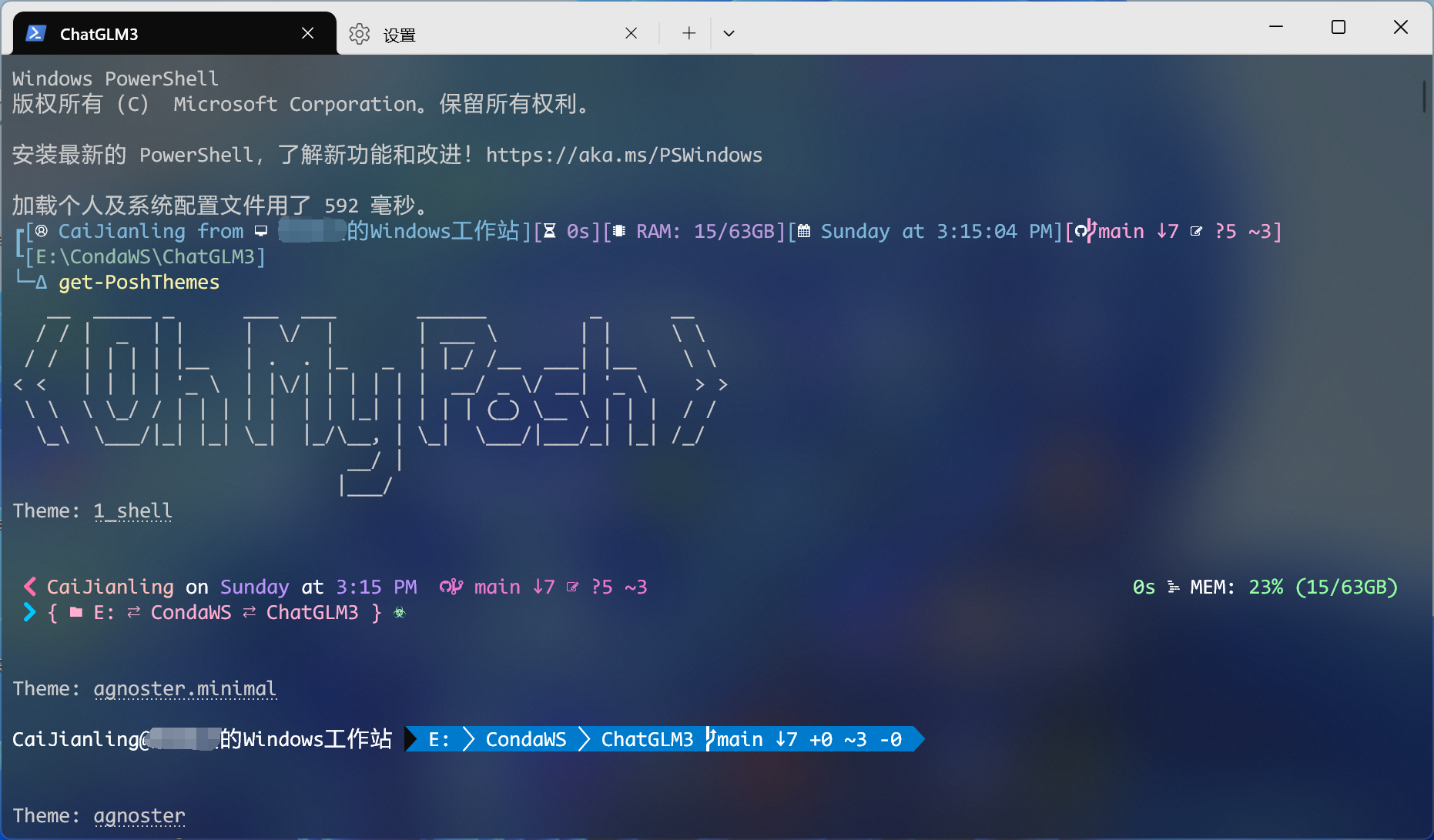Click the agnoster theme name link

pyautogui.click(x=139, y=815)
